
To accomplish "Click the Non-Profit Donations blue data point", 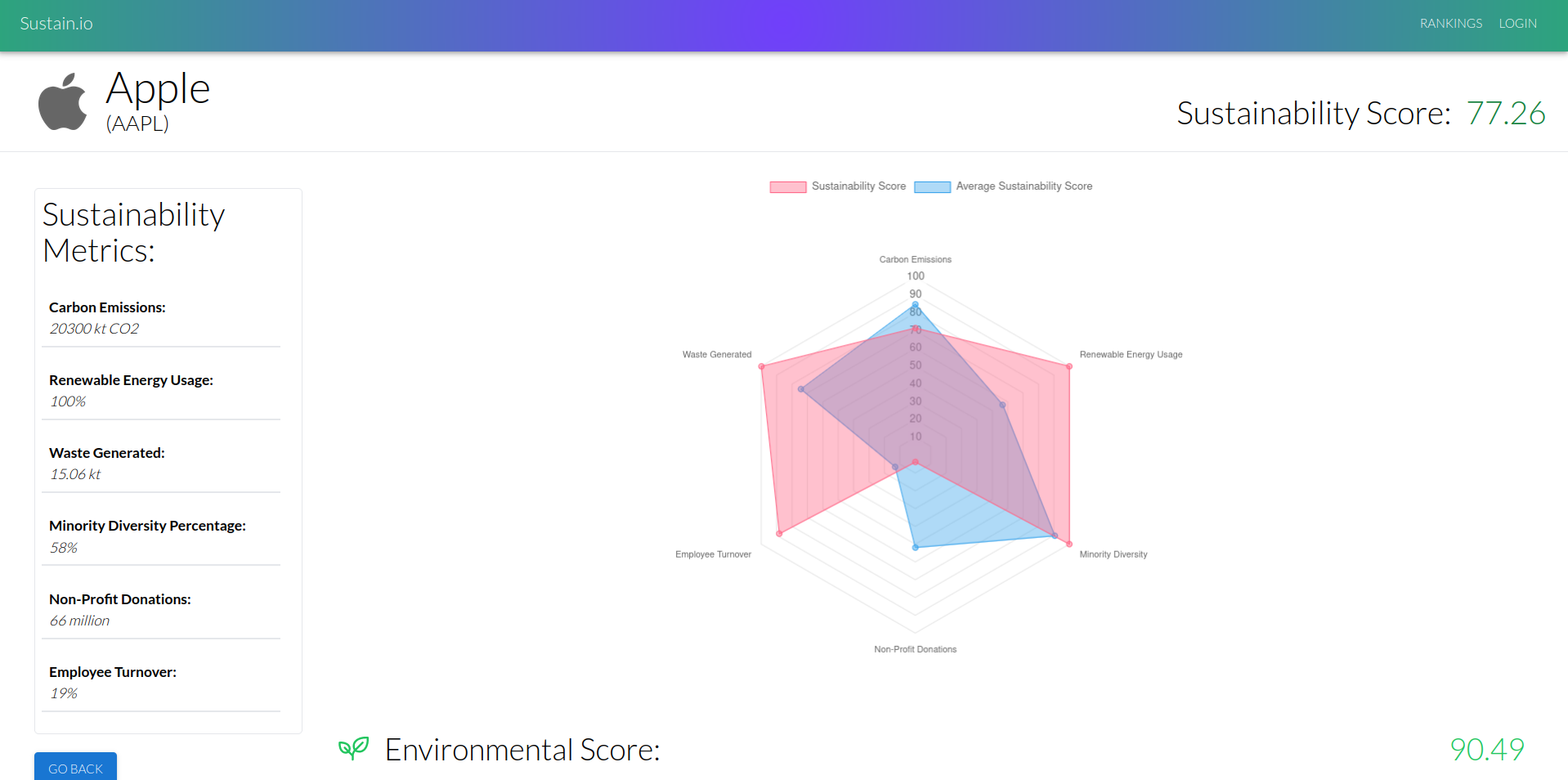I will pos(915,547).
